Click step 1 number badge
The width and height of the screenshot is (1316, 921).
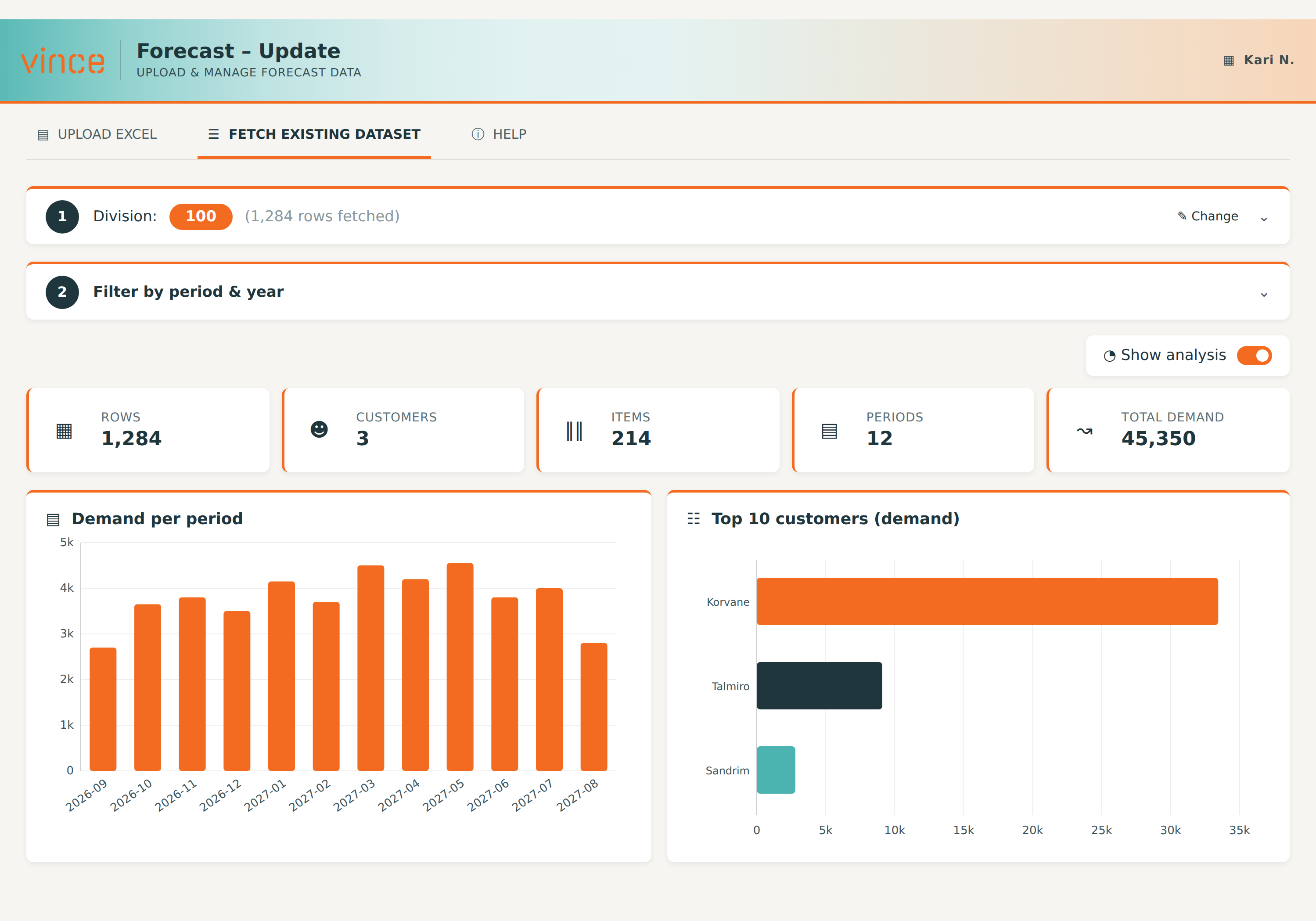(62, 216)
